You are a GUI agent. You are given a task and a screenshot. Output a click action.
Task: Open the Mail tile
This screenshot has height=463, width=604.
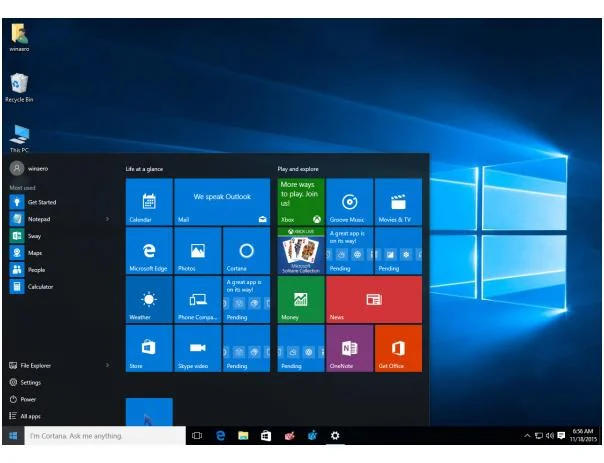[222, 201]
